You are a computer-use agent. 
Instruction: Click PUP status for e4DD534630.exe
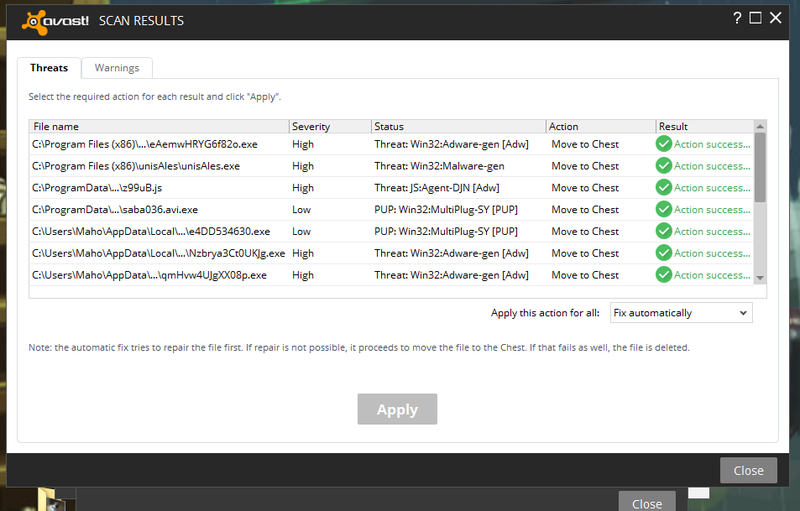tap(446, 232)
